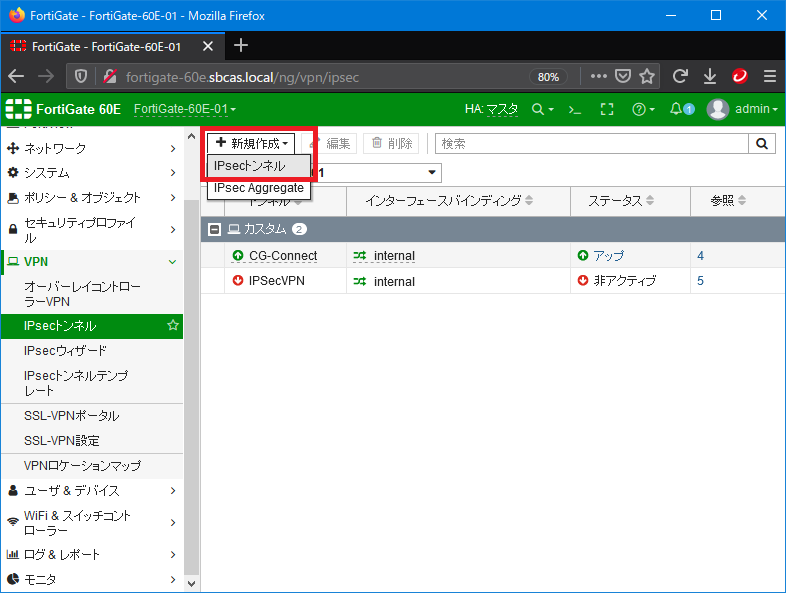The height and width of the screenshot is (593, 786).
Task: Toggle fullscreen mode icon
Action: click(607, 109)
